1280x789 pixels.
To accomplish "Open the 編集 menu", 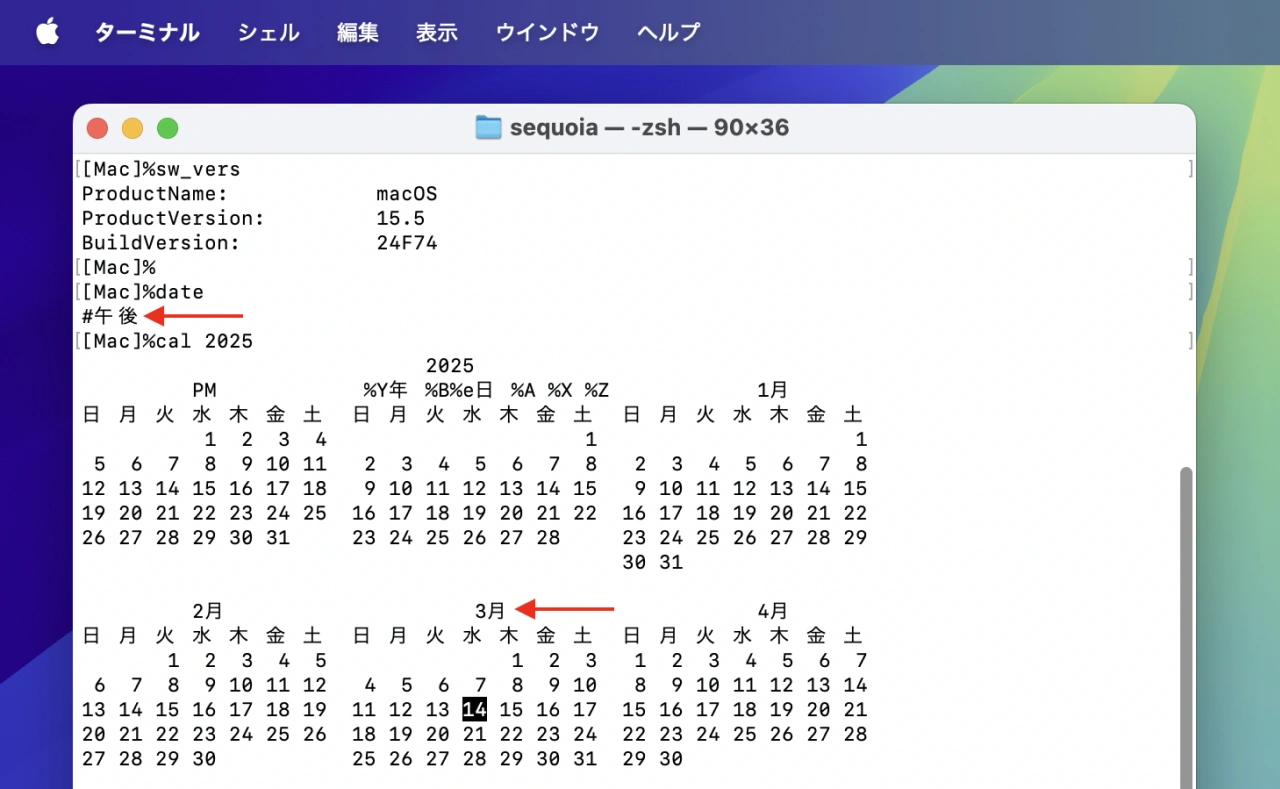I will tap(358, 32).
